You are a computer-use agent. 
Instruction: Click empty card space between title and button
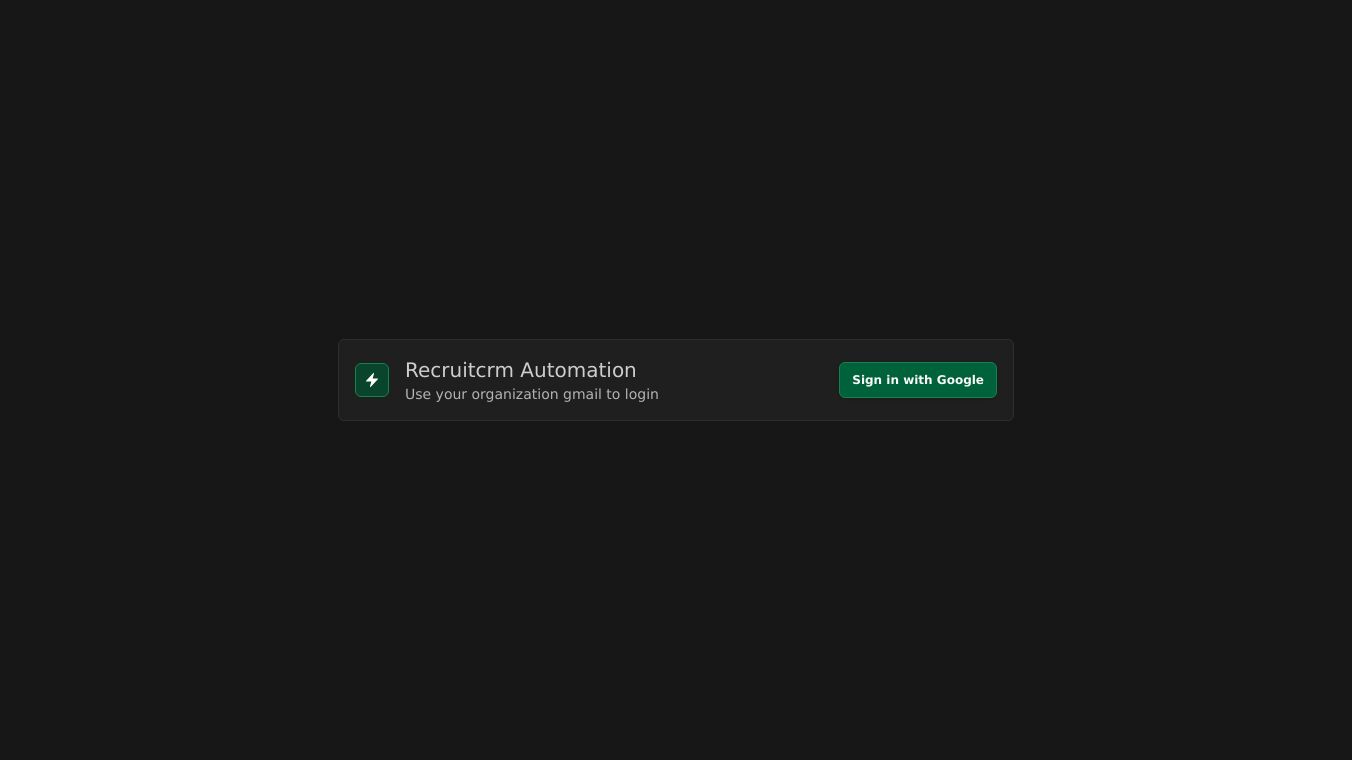[748, 380]
